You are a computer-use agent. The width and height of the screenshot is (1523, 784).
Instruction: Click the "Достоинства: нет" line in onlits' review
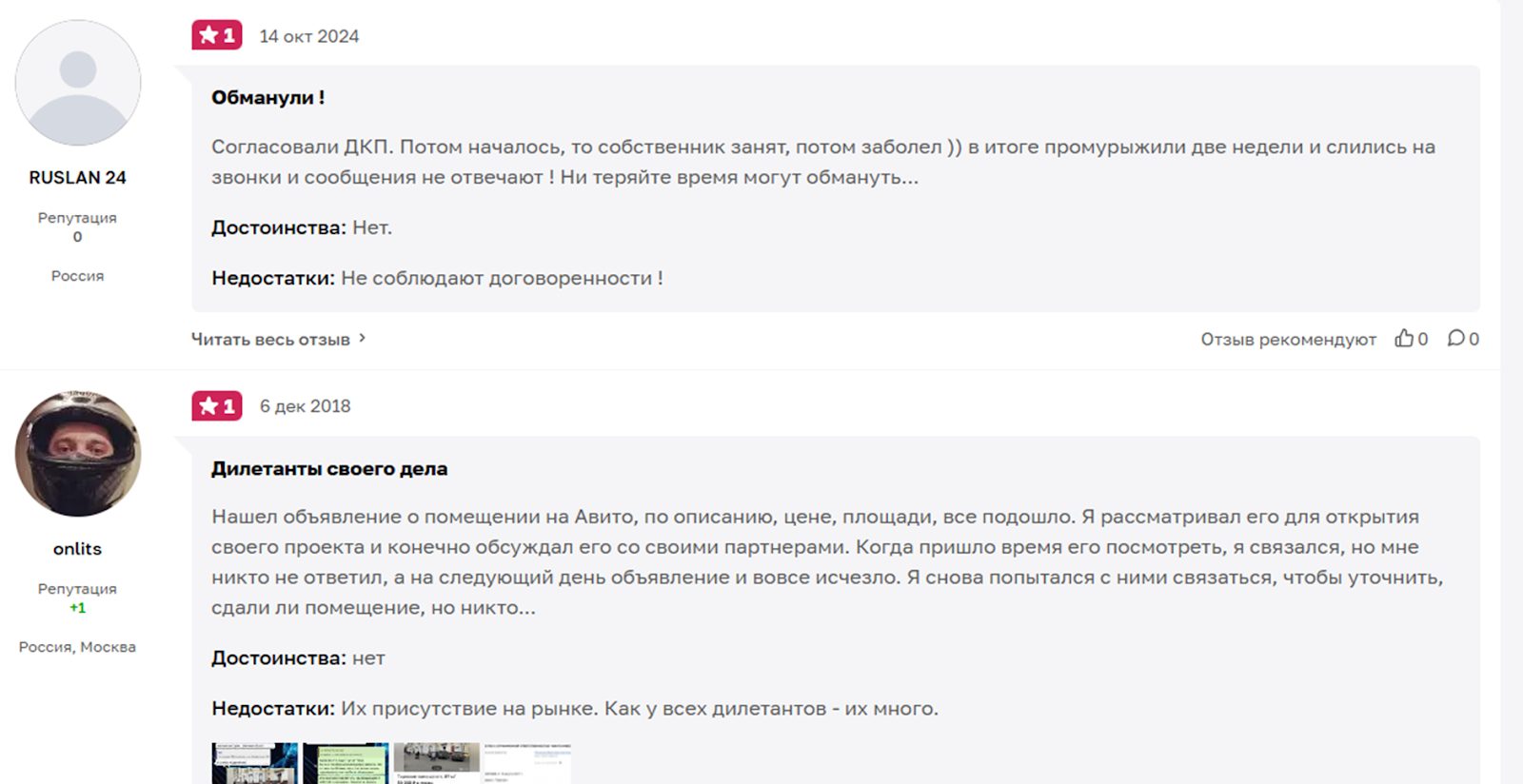[x=298, y=657]
